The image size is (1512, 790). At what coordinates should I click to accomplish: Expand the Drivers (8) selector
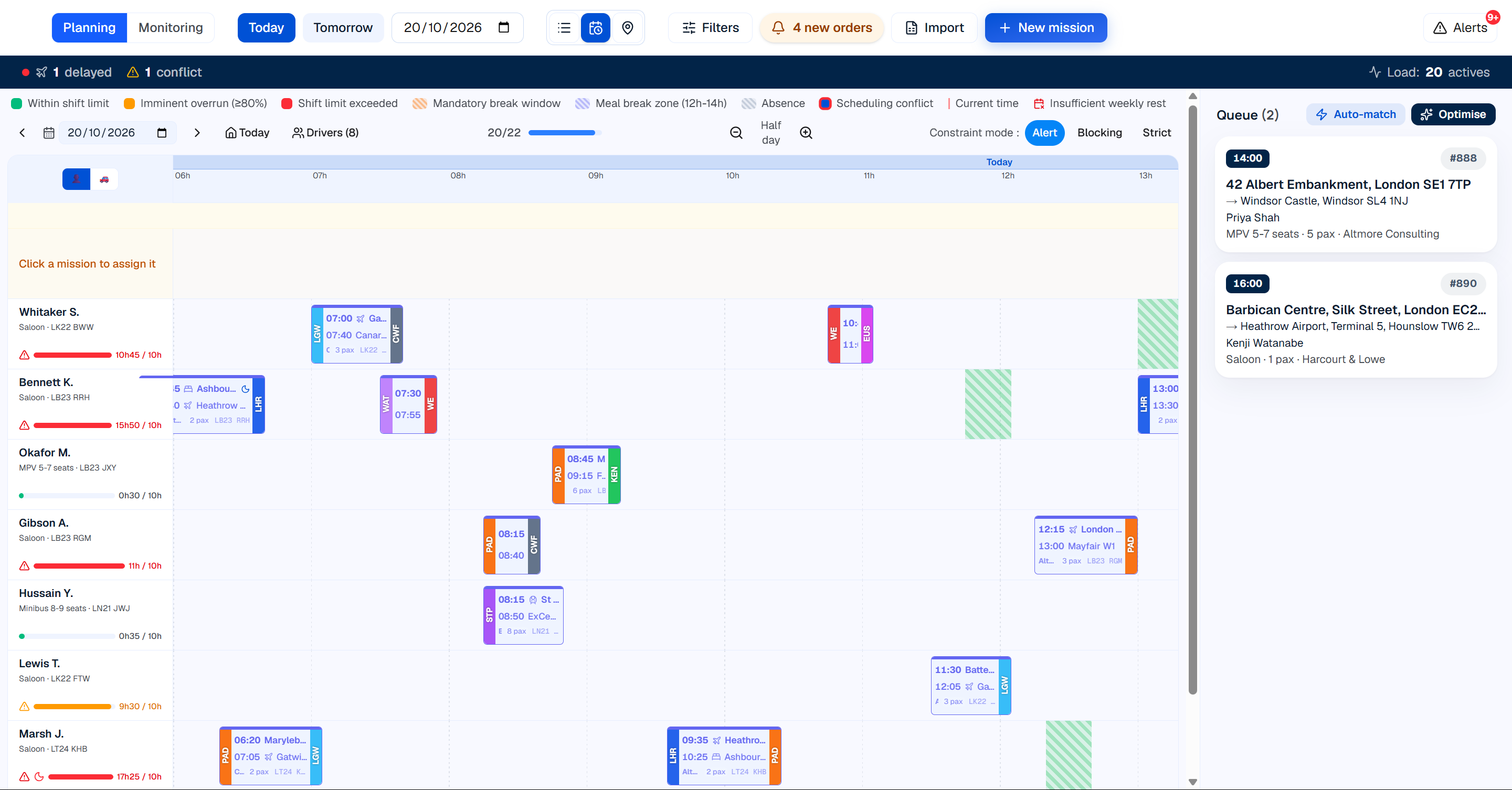pos(325,133)
